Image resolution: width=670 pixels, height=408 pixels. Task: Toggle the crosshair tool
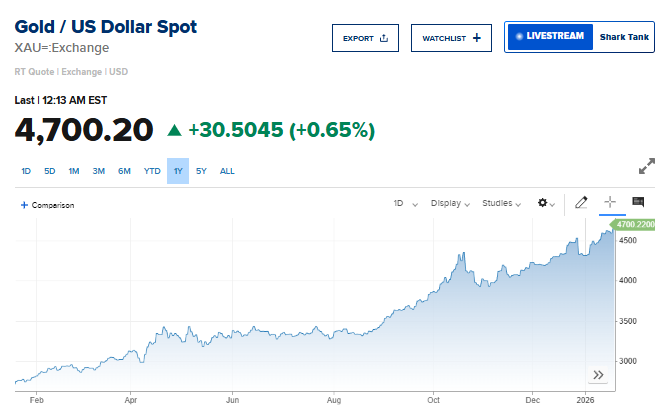[609, 203]
